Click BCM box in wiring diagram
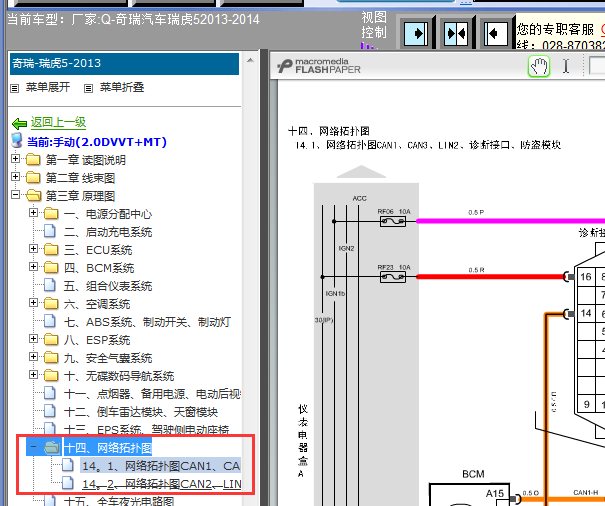 (x=469, y=494)
